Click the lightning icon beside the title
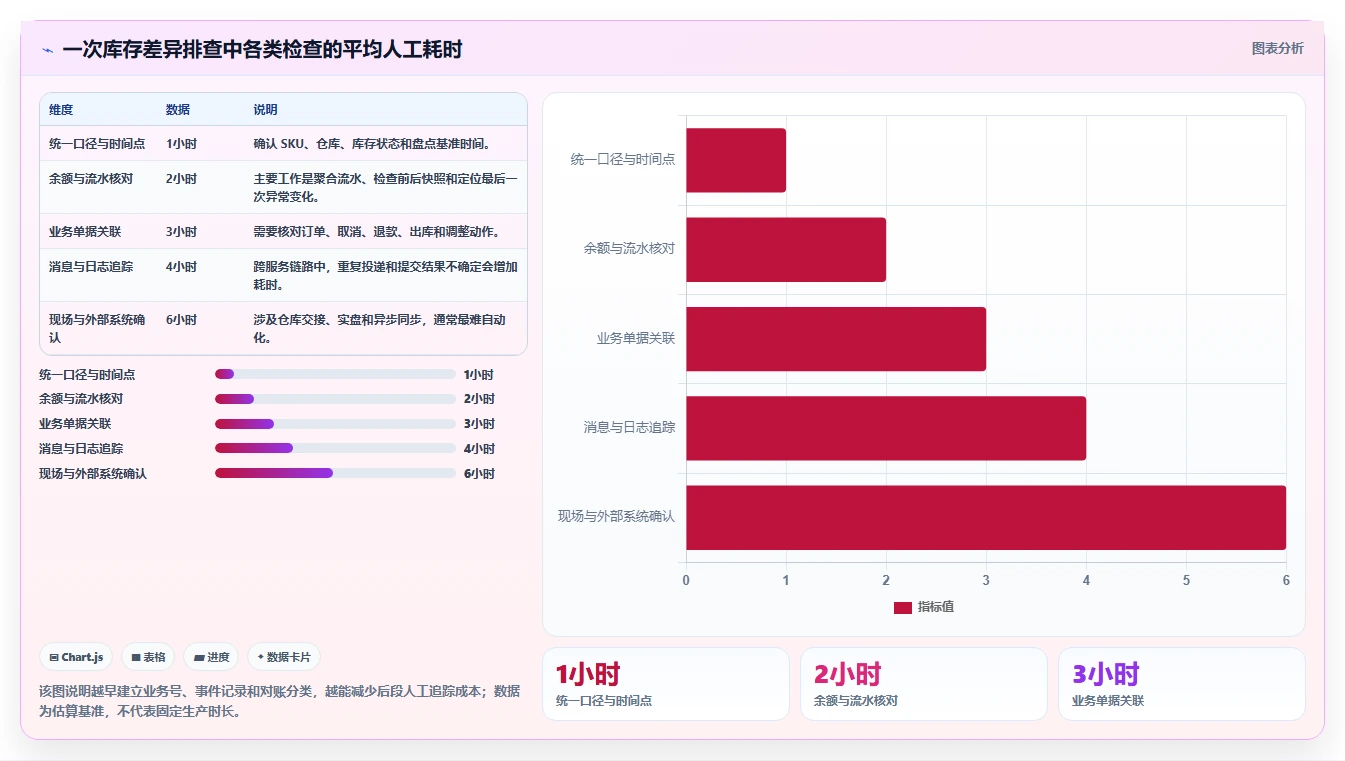This screenshot has width=1345, height=761. click(47, 50)
